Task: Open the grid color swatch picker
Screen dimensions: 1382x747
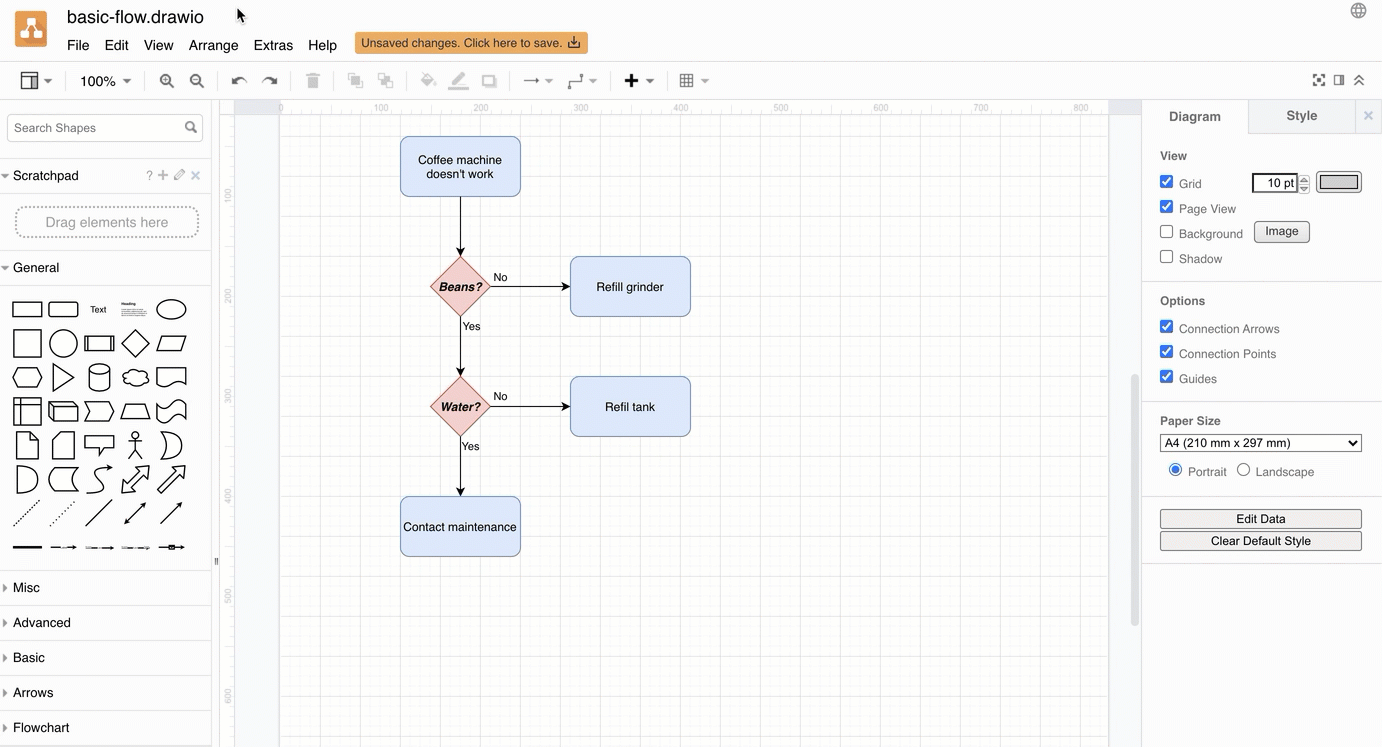Action: (x=1338, y=182)
